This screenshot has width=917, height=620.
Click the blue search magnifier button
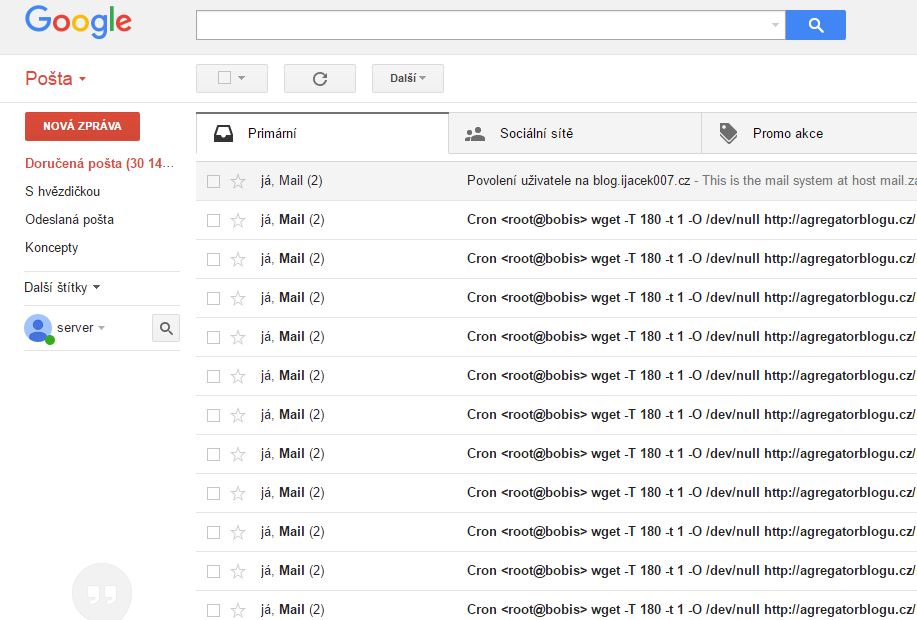(x=815, y=25)
